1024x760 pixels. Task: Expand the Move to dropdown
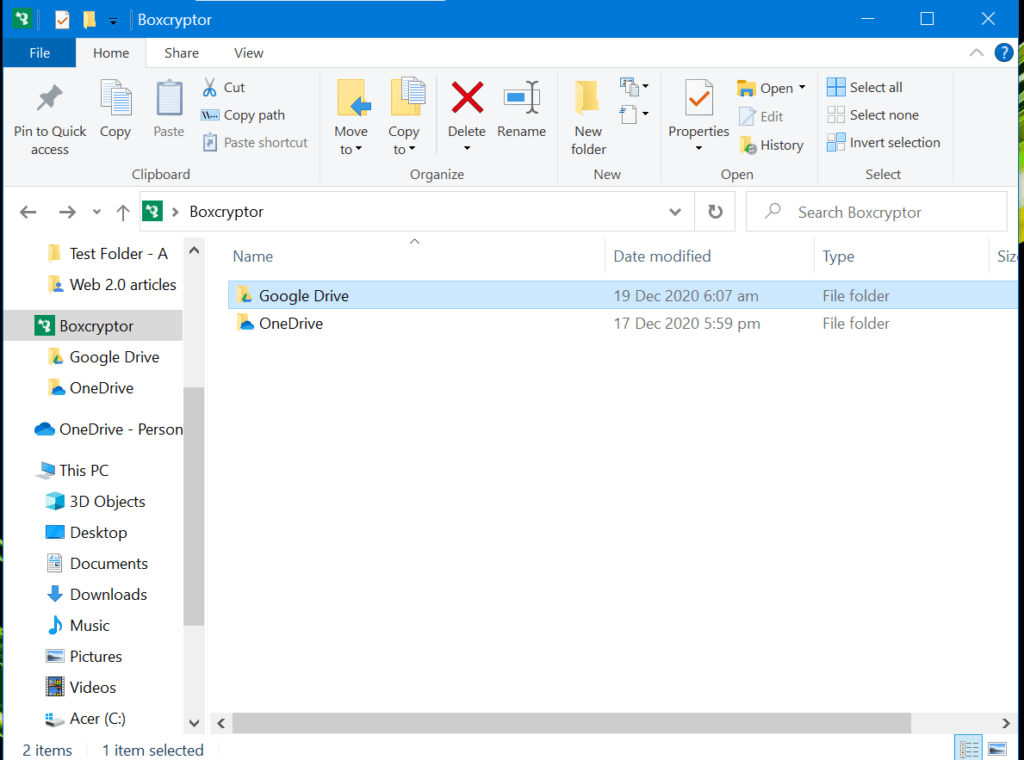pos(351,149)
